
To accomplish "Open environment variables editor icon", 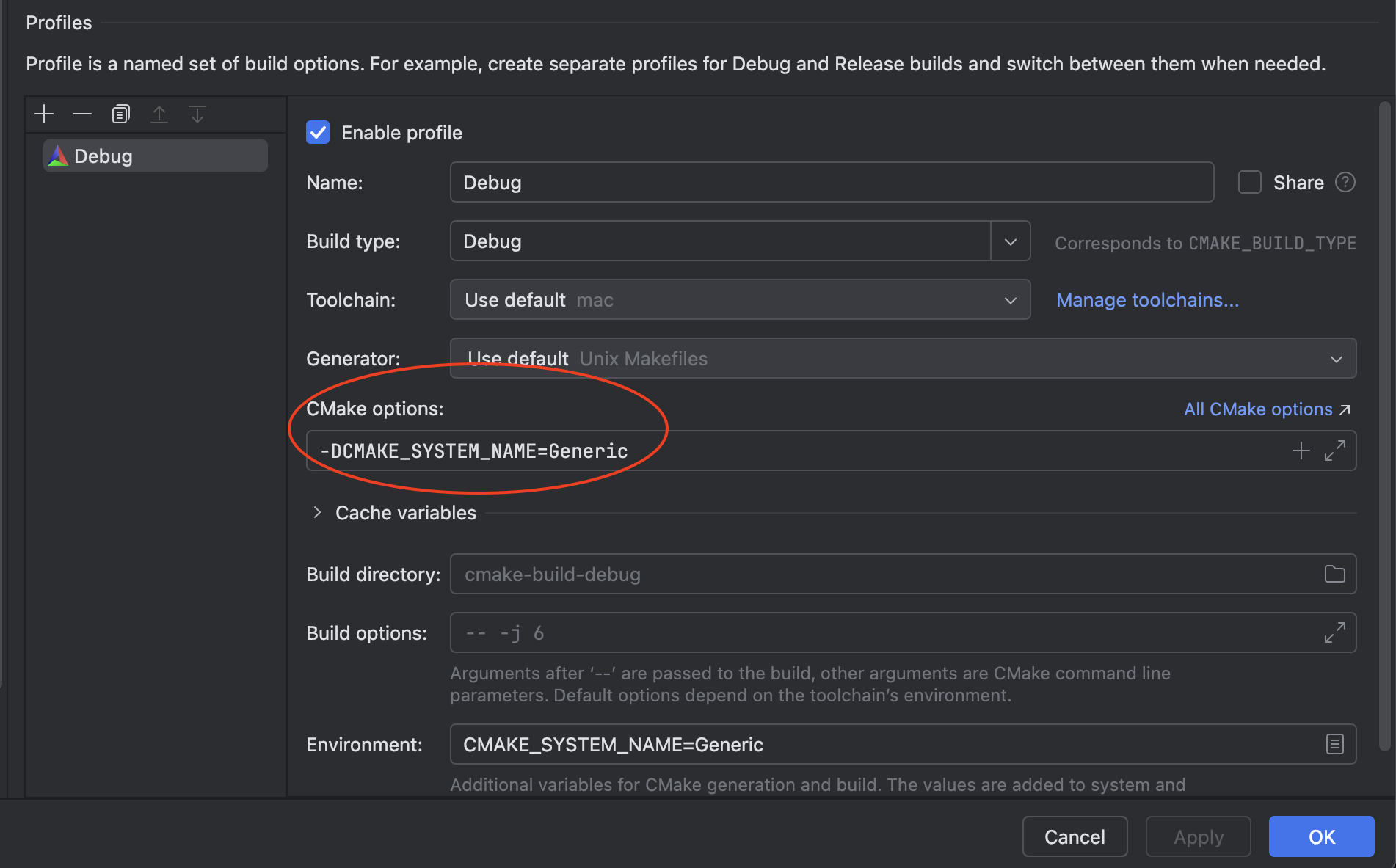I will pos(1334,744).
